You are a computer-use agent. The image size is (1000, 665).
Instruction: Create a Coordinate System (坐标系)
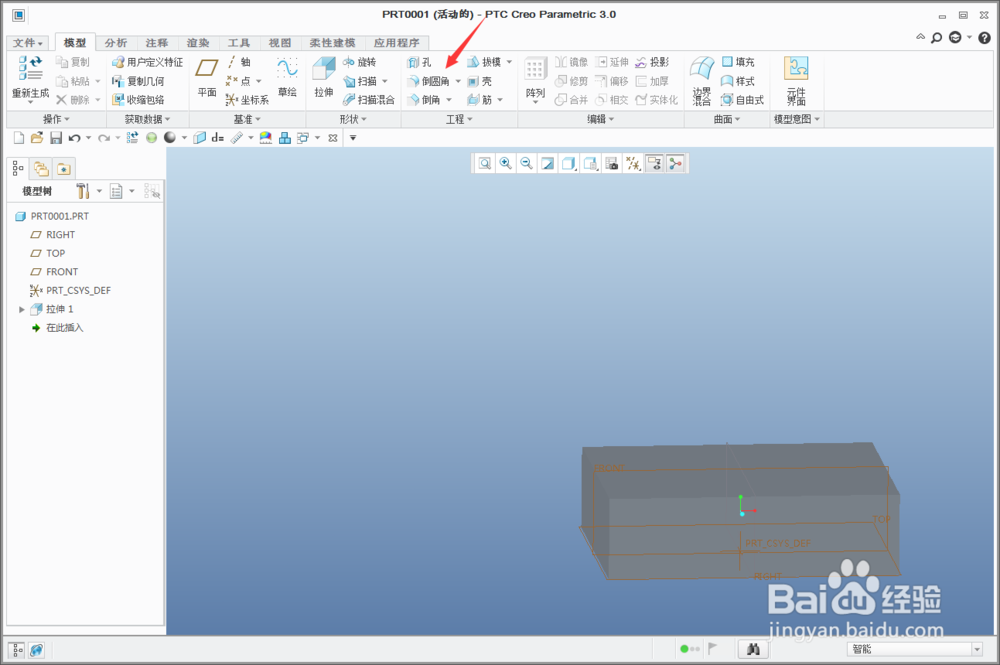247,99
